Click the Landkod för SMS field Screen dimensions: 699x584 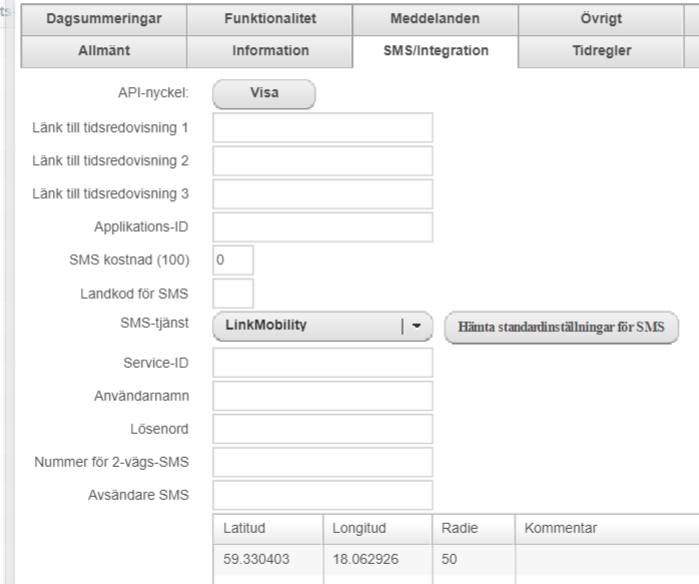(x=233, y=293)
